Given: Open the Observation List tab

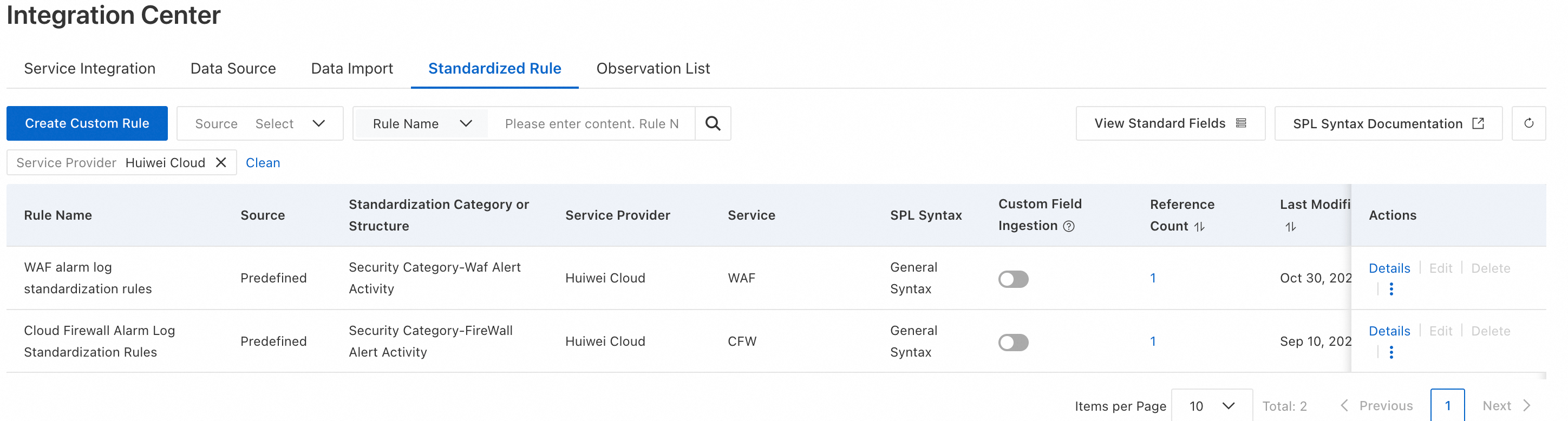Looking at the screenshot, I should (x=652, y=69).
